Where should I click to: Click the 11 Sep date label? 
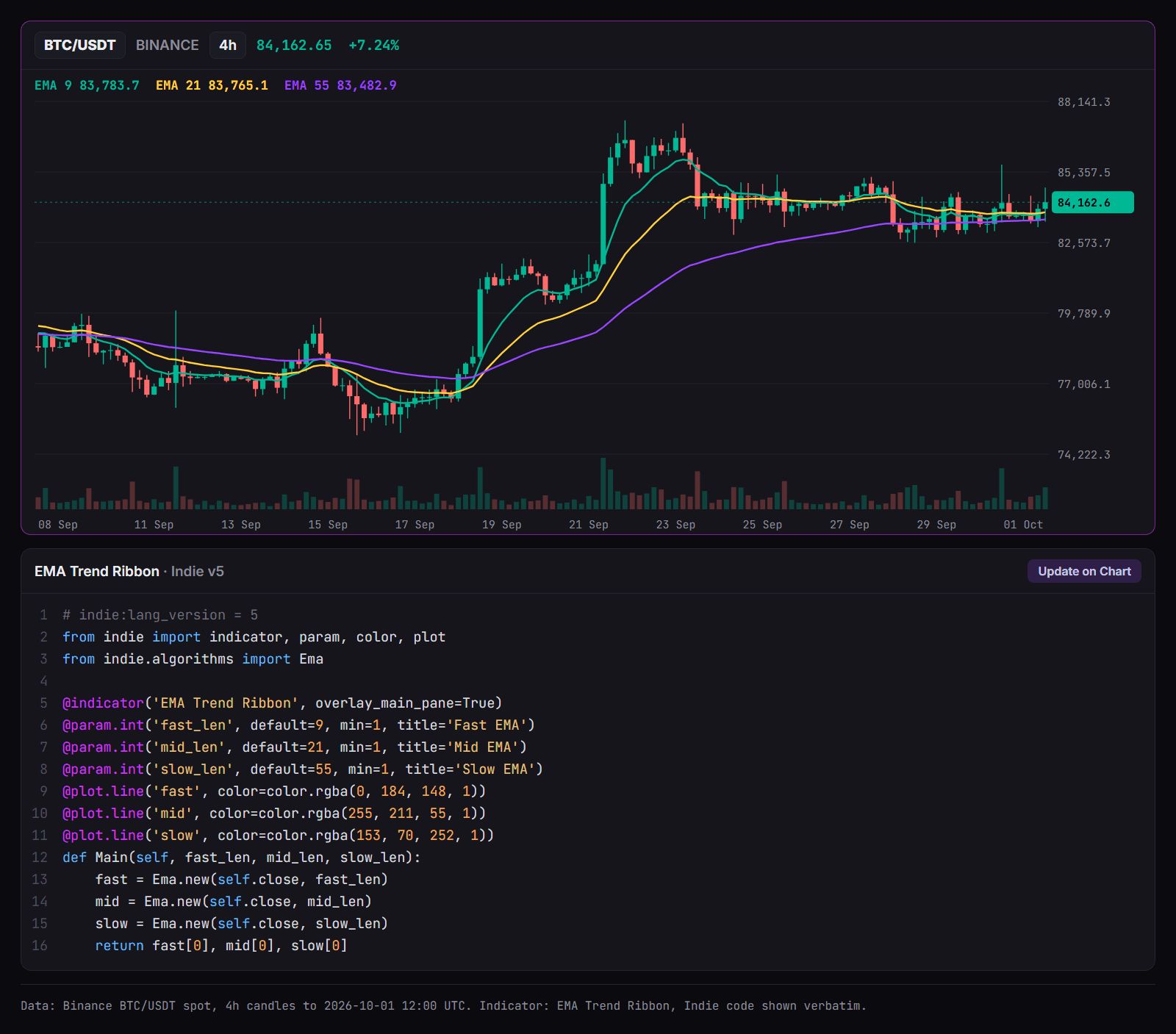(154, 524)
